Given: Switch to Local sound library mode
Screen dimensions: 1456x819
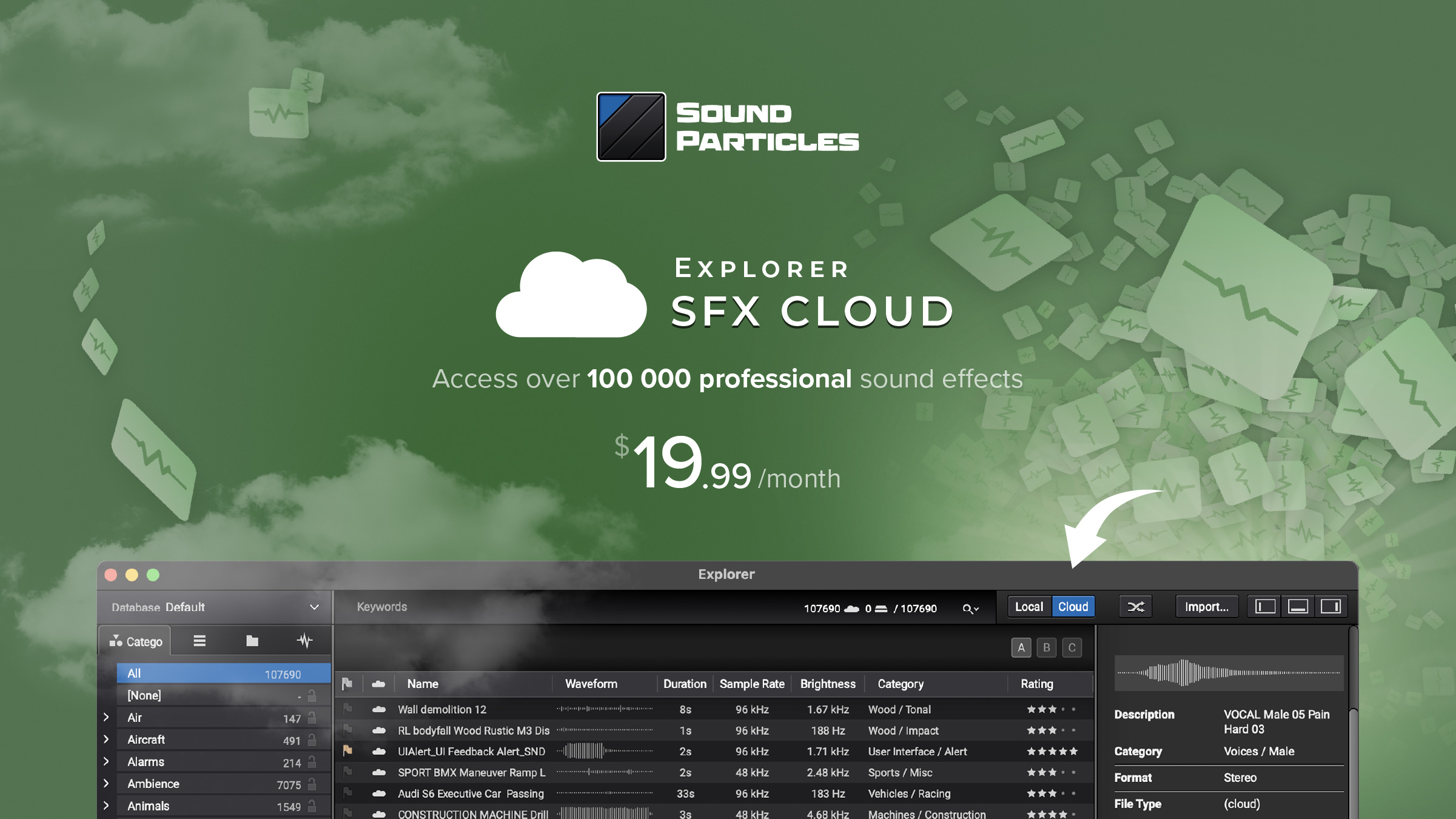Looking at the screenshot, I should pyautogui.click(x=1030, y=607).
